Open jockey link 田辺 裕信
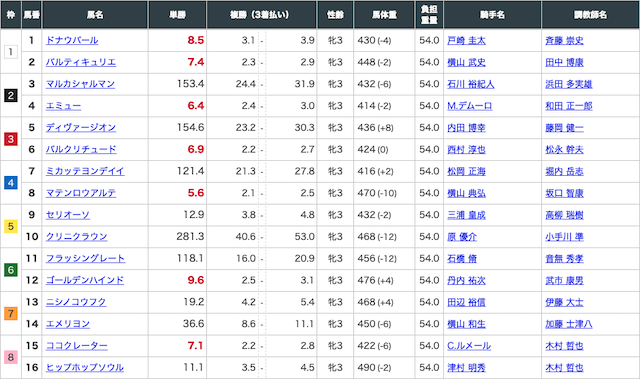640x379 pixels. (467, 302)
